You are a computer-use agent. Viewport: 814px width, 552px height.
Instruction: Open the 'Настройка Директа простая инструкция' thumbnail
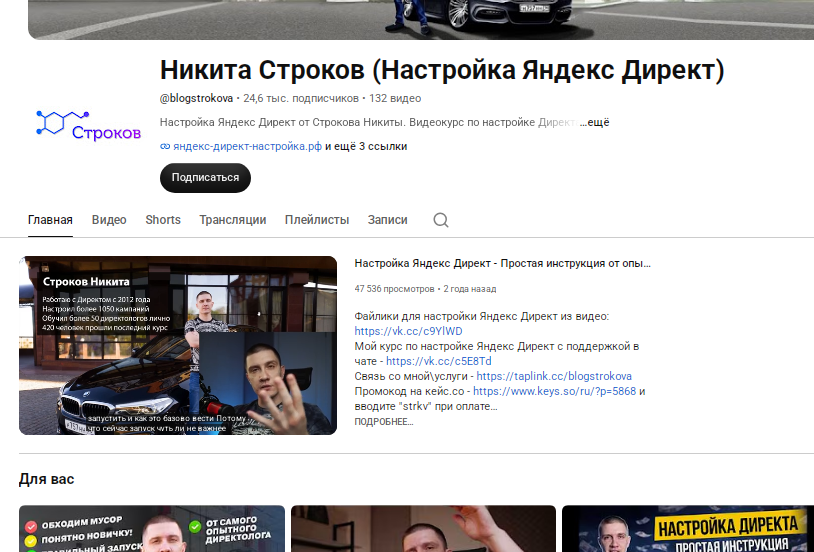688,529
